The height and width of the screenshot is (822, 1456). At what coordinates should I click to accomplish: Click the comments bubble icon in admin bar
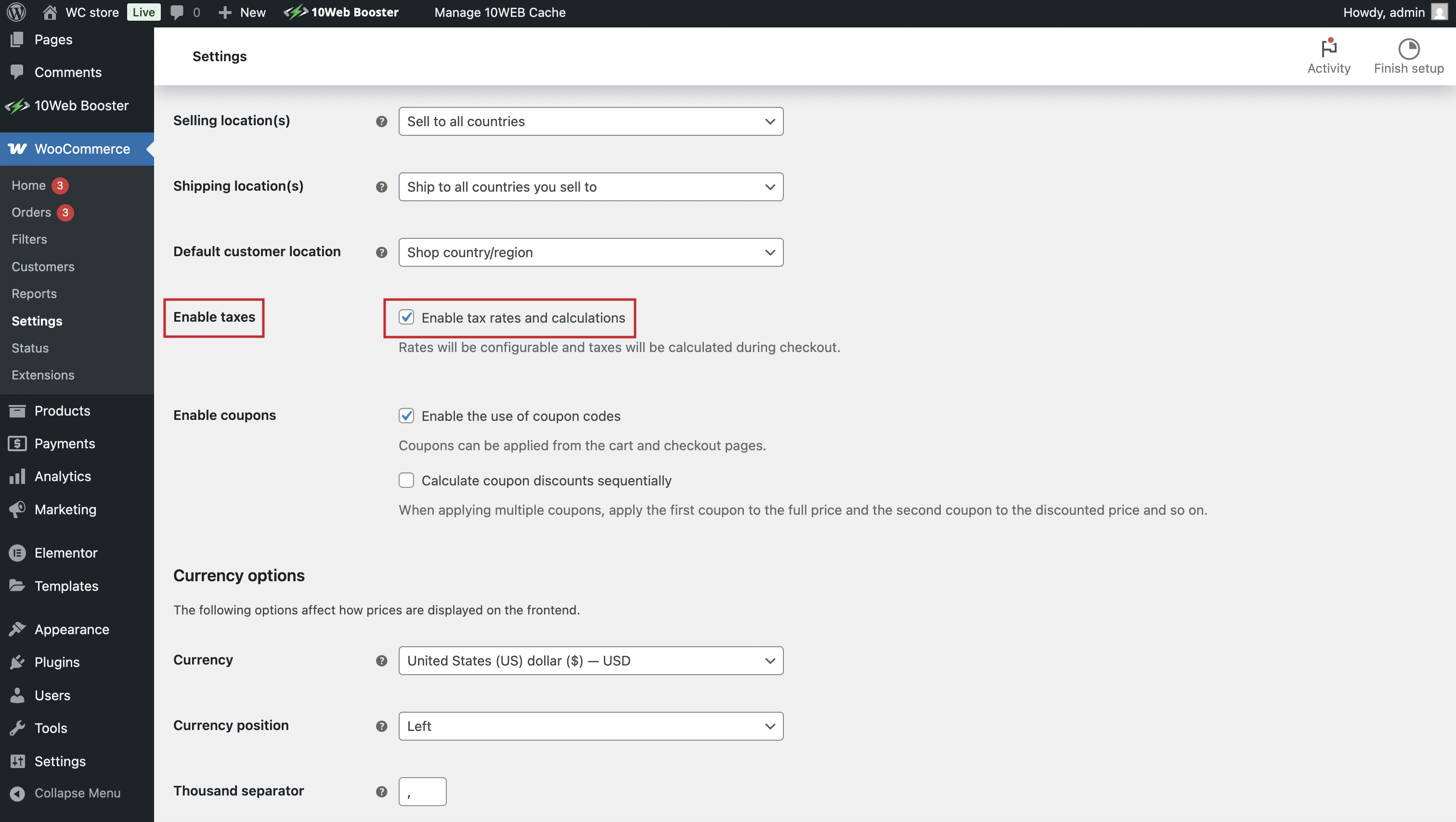pos(177,12)
